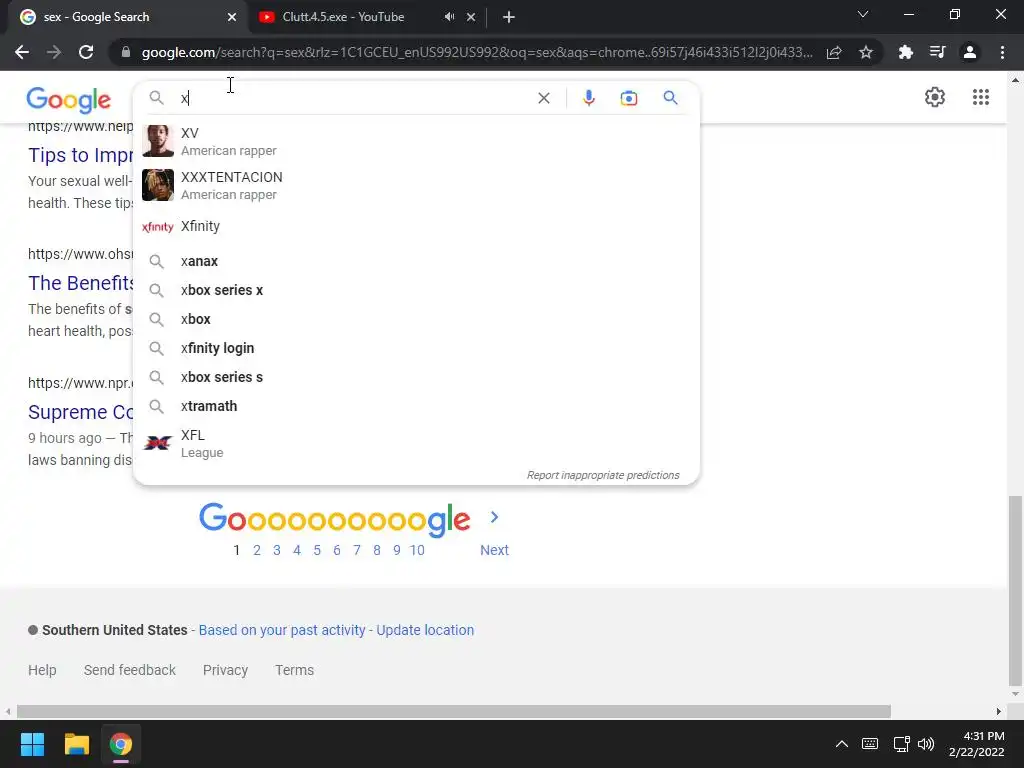Close the Google Search tab
The width and height of the screenshot is (1024, 768).
[x=232, y=17]
